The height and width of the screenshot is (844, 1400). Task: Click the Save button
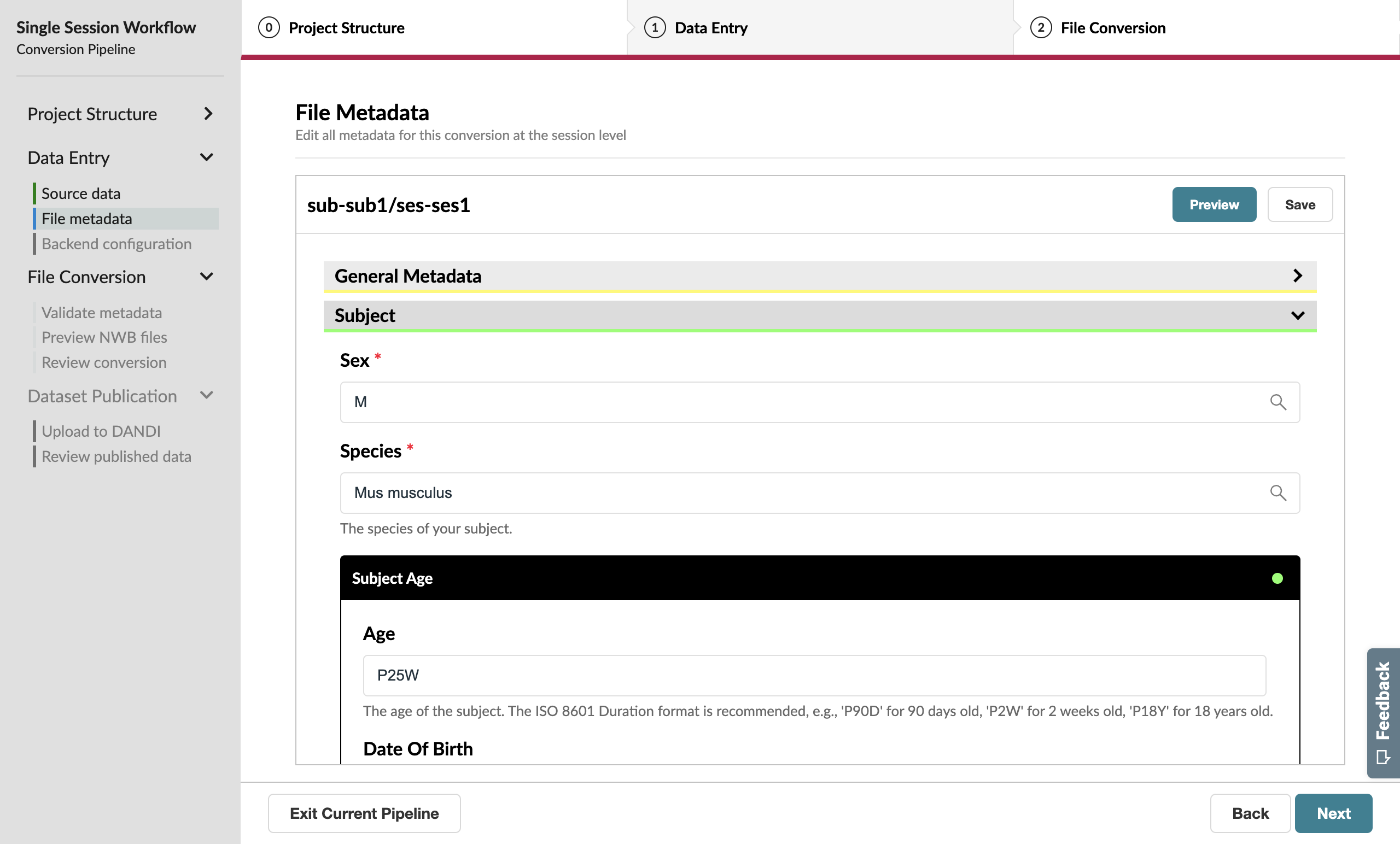click(1300, 204)
